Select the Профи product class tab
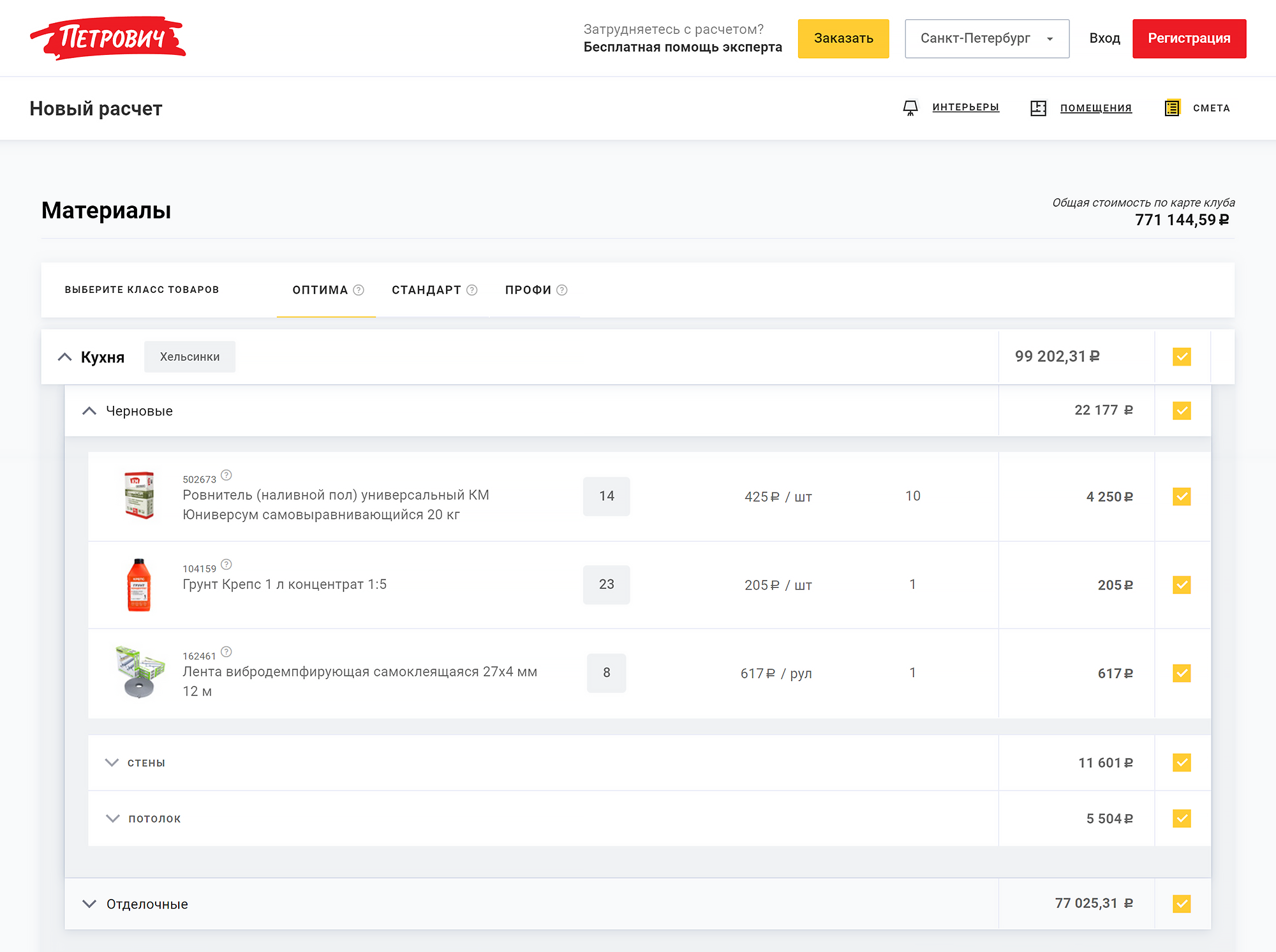 click(x=535, y=290)
